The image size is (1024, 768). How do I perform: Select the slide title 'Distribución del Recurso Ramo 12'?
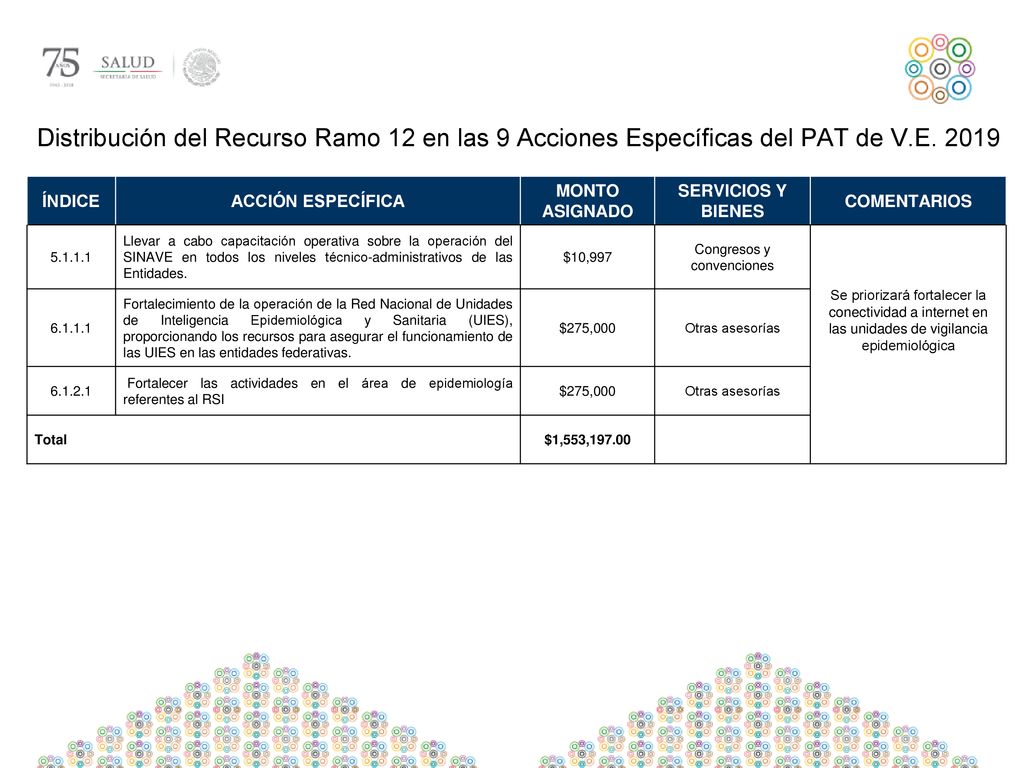point(519,138)
